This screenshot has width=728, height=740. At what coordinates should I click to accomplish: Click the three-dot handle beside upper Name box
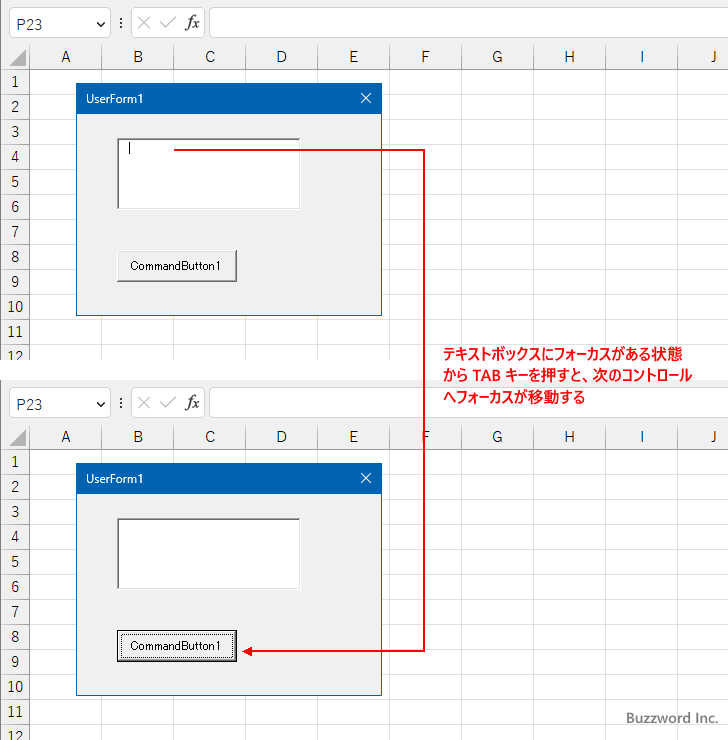tap(121, 23)
